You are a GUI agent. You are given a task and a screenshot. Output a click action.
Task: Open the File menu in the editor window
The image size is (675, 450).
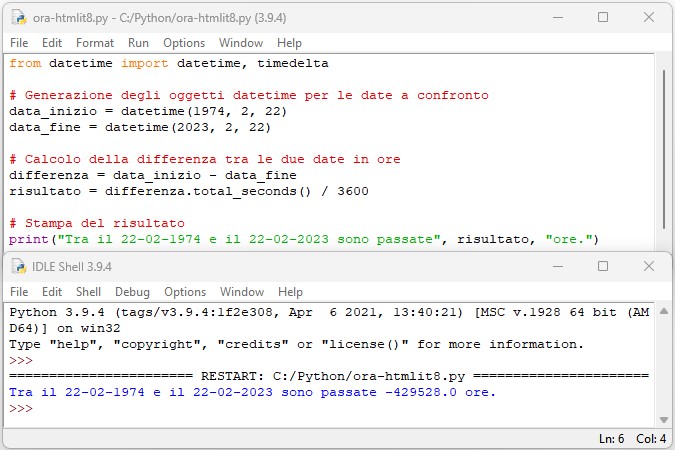[18, 43]
